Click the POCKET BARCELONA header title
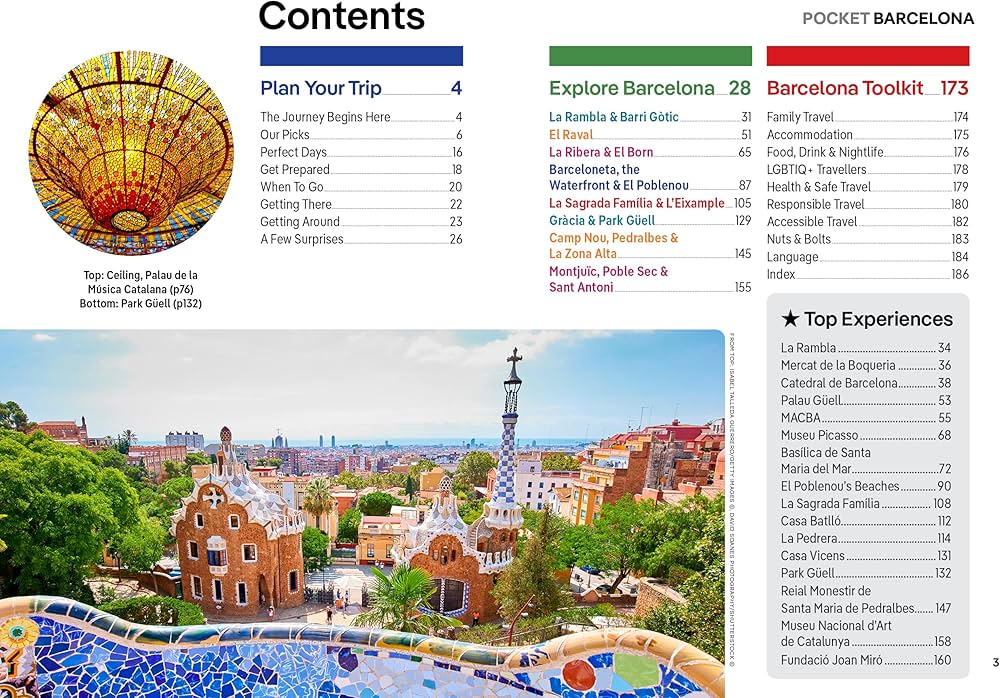1000x698 pixels. 887,19
